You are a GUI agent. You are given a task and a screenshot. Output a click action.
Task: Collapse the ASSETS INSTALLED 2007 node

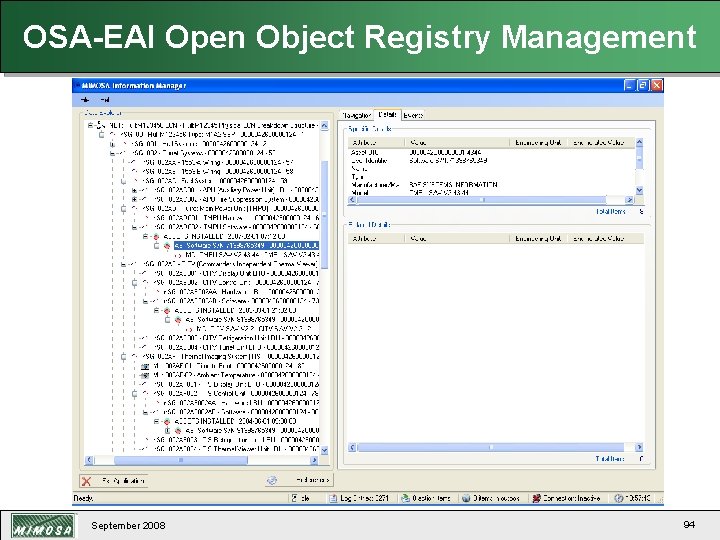(x=146, y=236)
